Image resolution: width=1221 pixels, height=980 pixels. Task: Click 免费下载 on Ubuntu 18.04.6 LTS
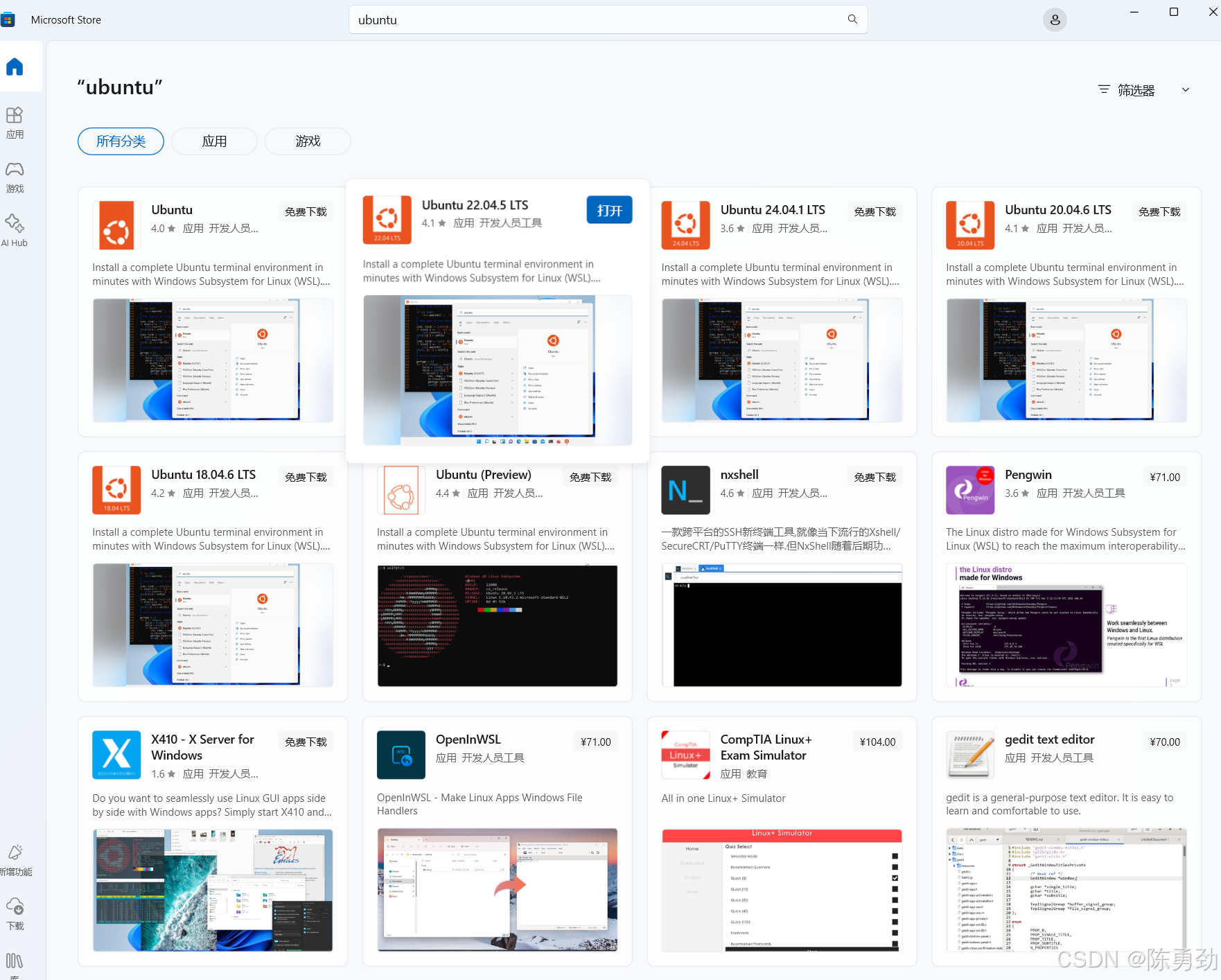click(306, 478)
